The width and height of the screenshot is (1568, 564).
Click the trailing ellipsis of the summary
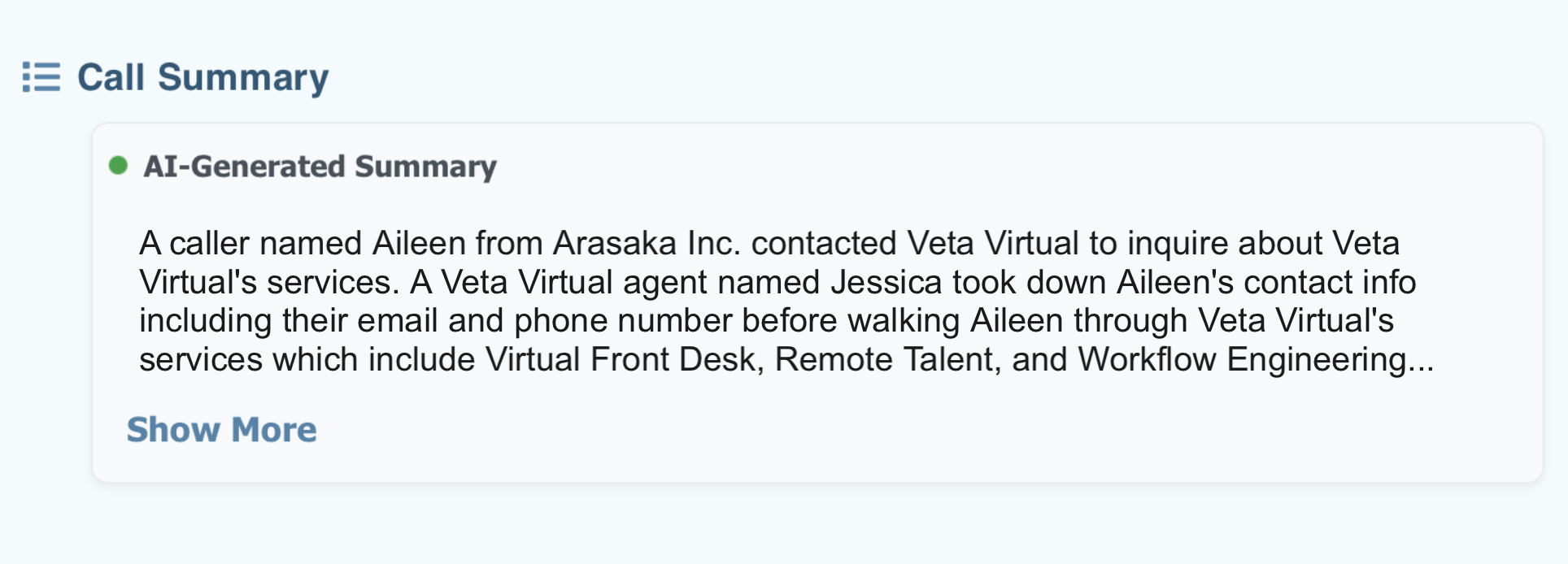pos(1420,360)
